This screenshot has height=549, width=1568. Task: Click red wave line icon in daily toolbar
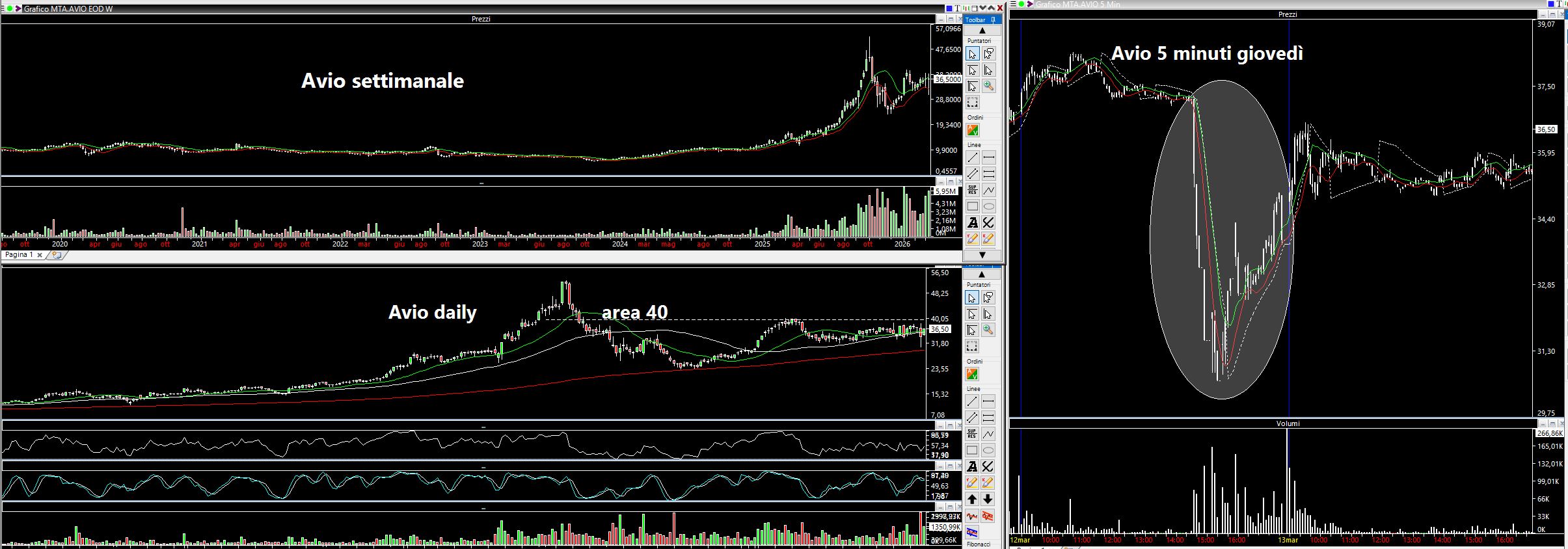click(x=971, y=516)
